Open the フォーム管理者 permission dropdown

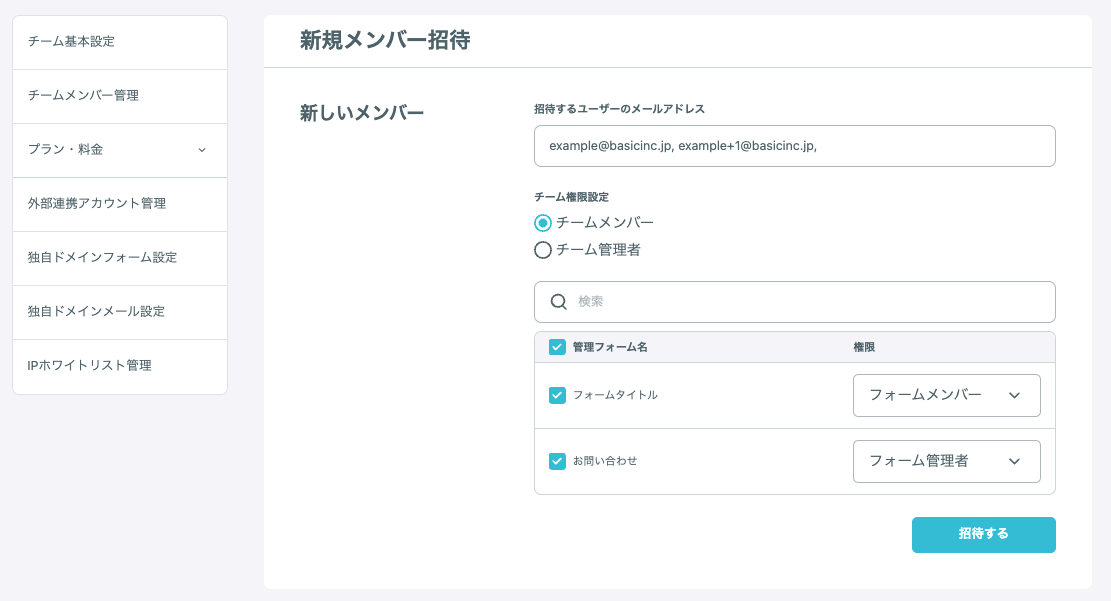pyautogui.click(x=947, y=461)
